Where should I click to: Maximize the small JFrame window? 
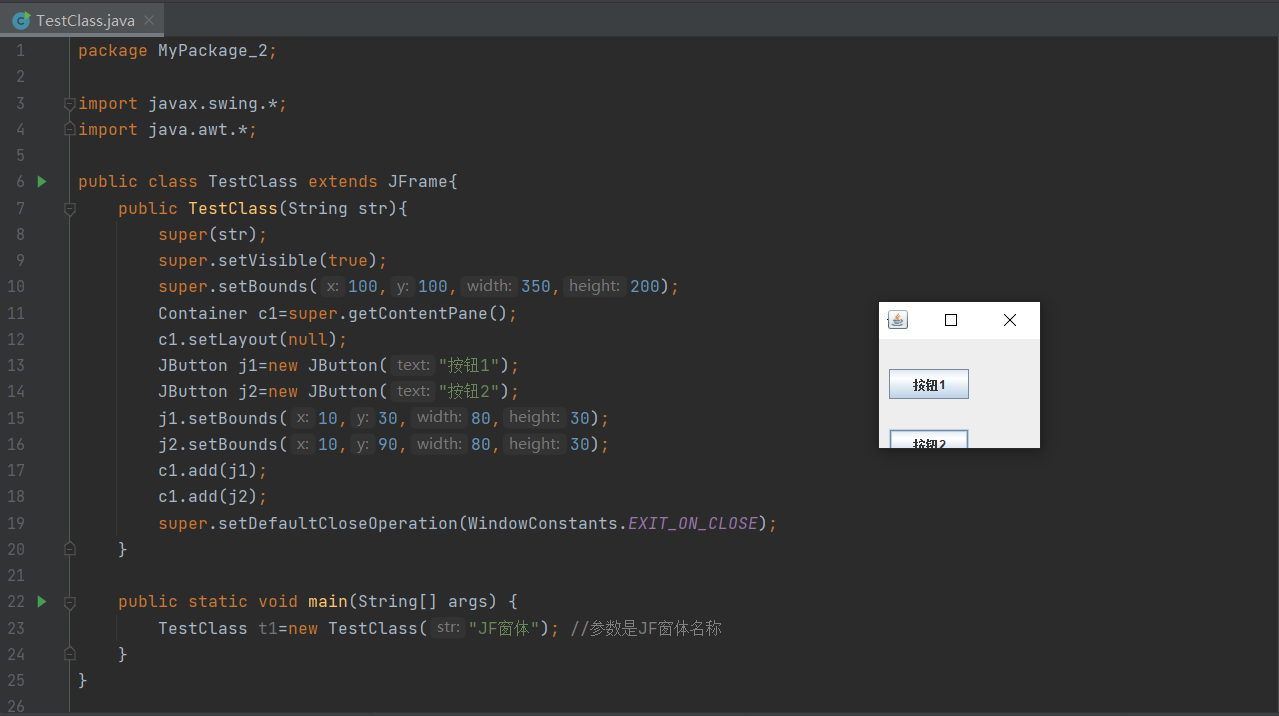[951, 320]
